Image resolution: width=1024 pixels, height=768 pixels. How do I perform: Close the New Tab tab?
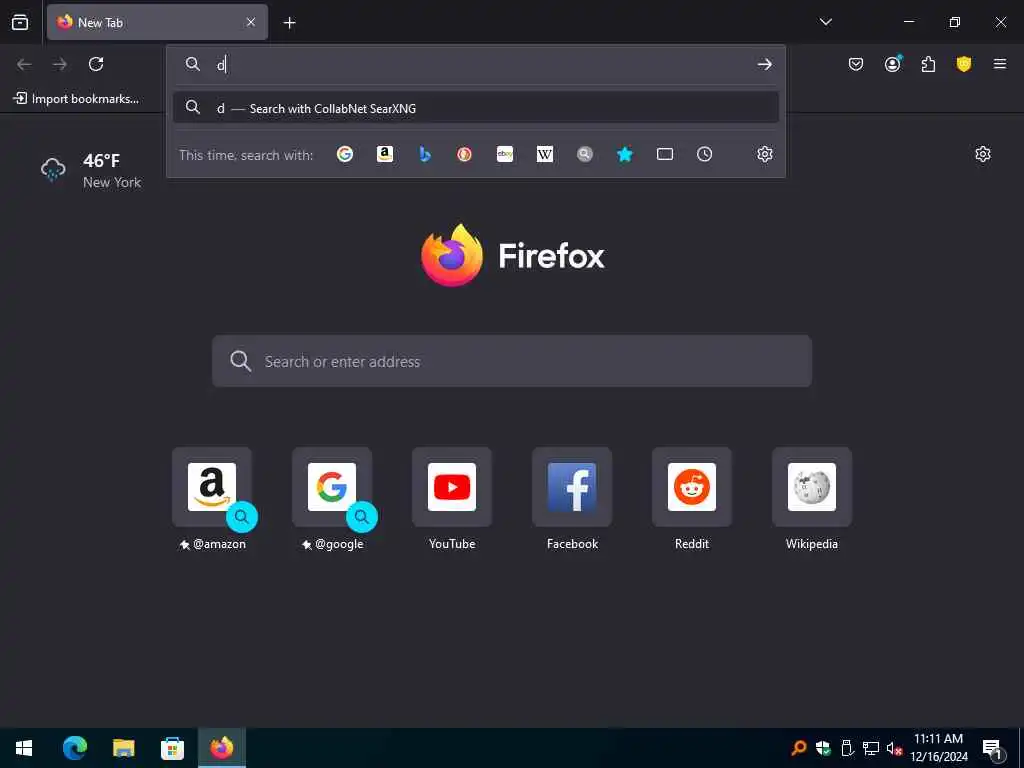coord(251,22)
